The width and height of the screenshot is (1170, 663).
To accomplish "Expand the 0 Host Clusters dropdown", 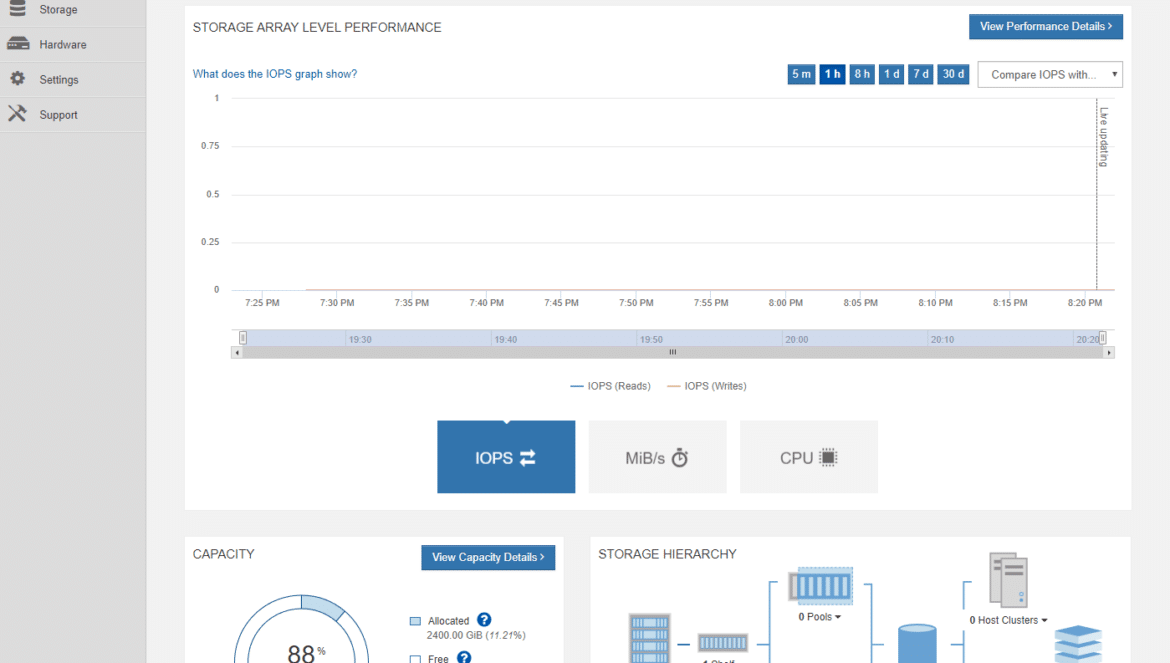I will pyautogui.click(x=1008, y=620).
